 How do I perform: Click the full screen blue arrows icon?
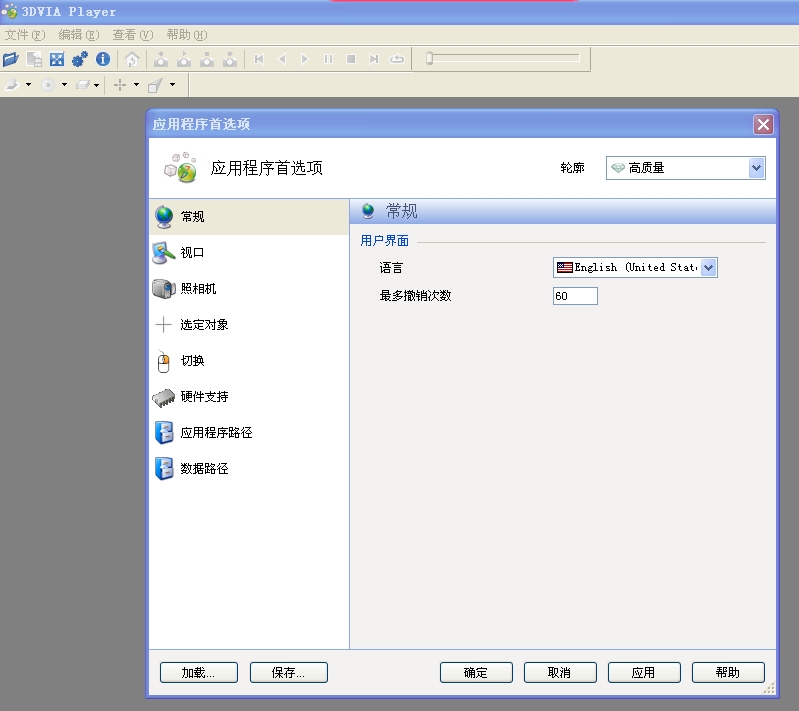point(57,59)
